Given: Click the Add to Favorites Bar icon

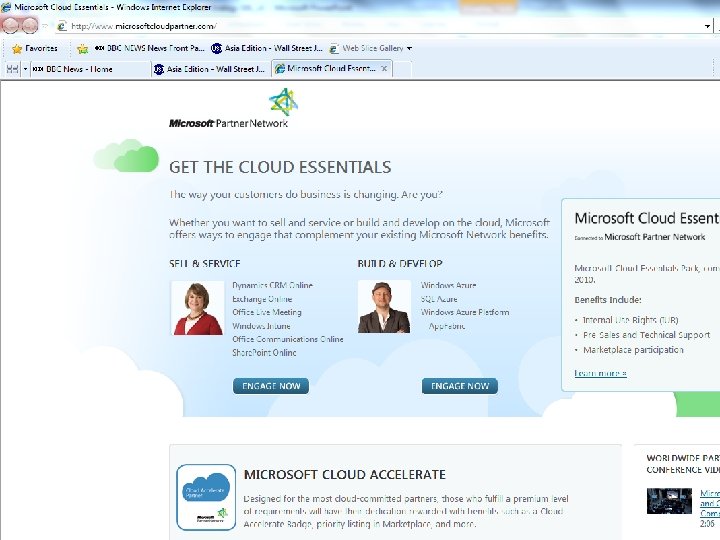Looking at the screenshot, I should click(x=83, y=49).
